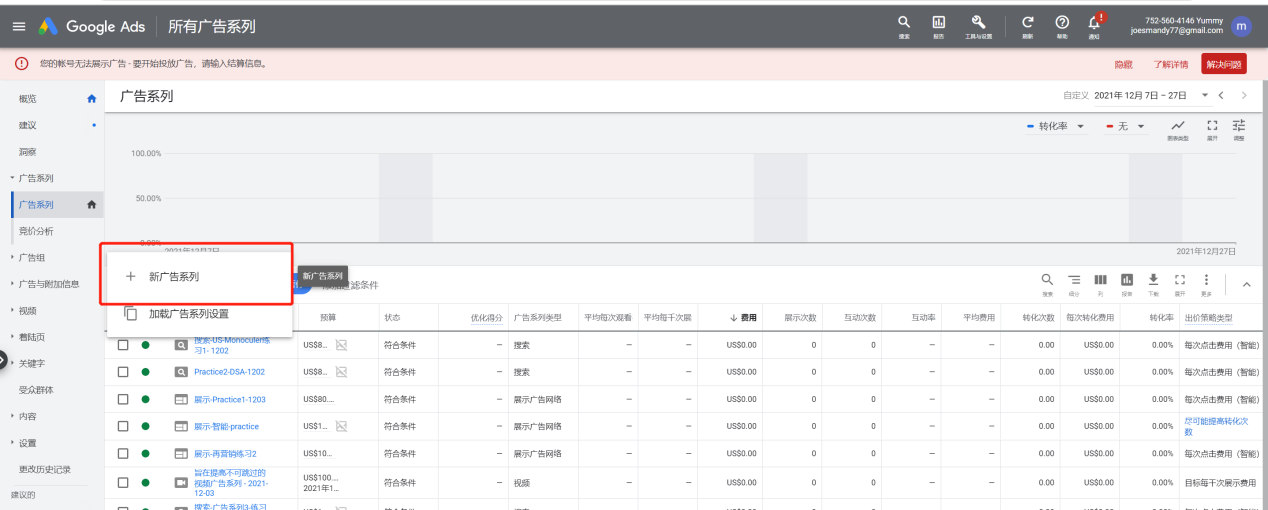Image resolution: width=1268 pixels, height=510 pixels.
Task: Click the red 解决问题 button
Action: tap(1224, 64)
